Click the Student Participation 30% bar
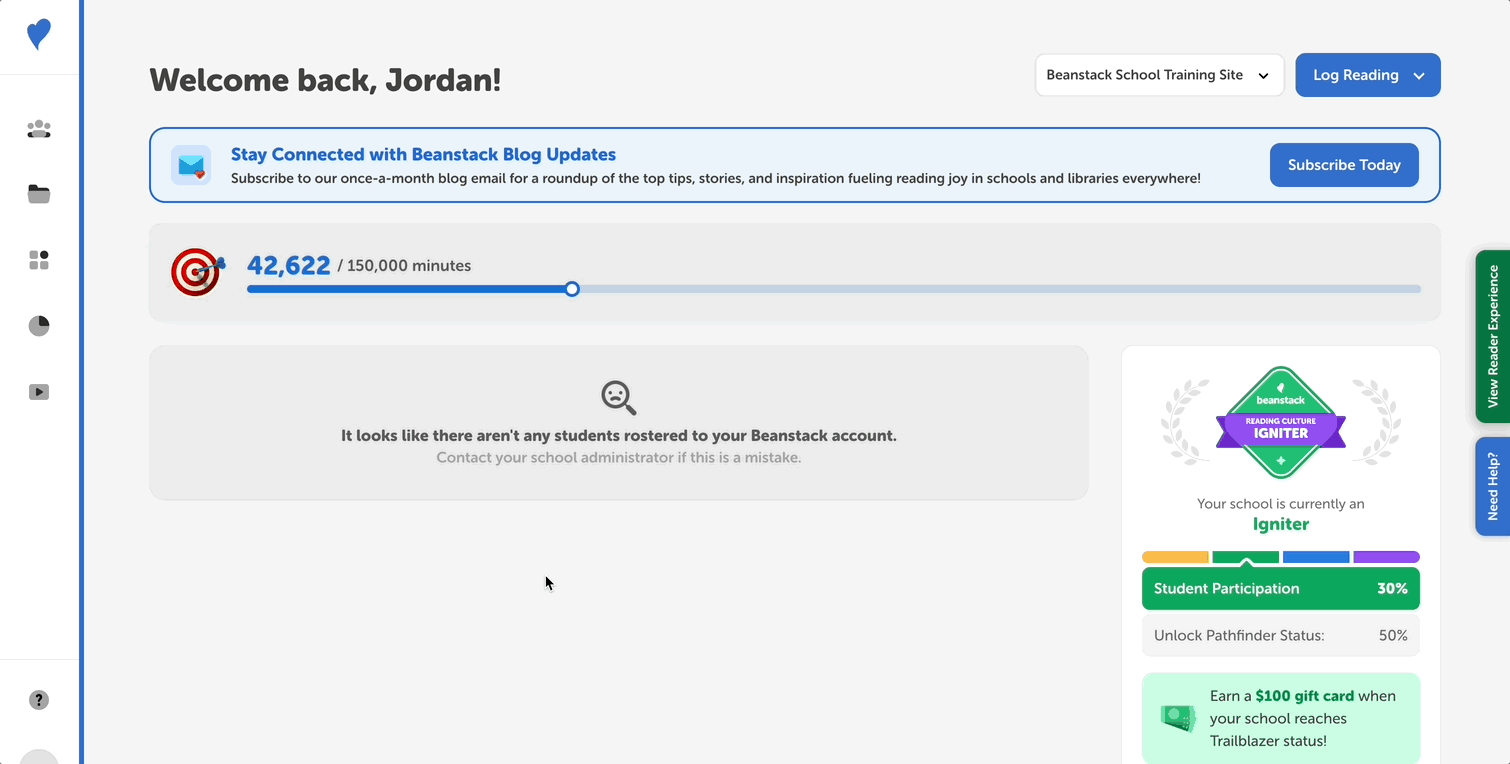 (1281, 588)
